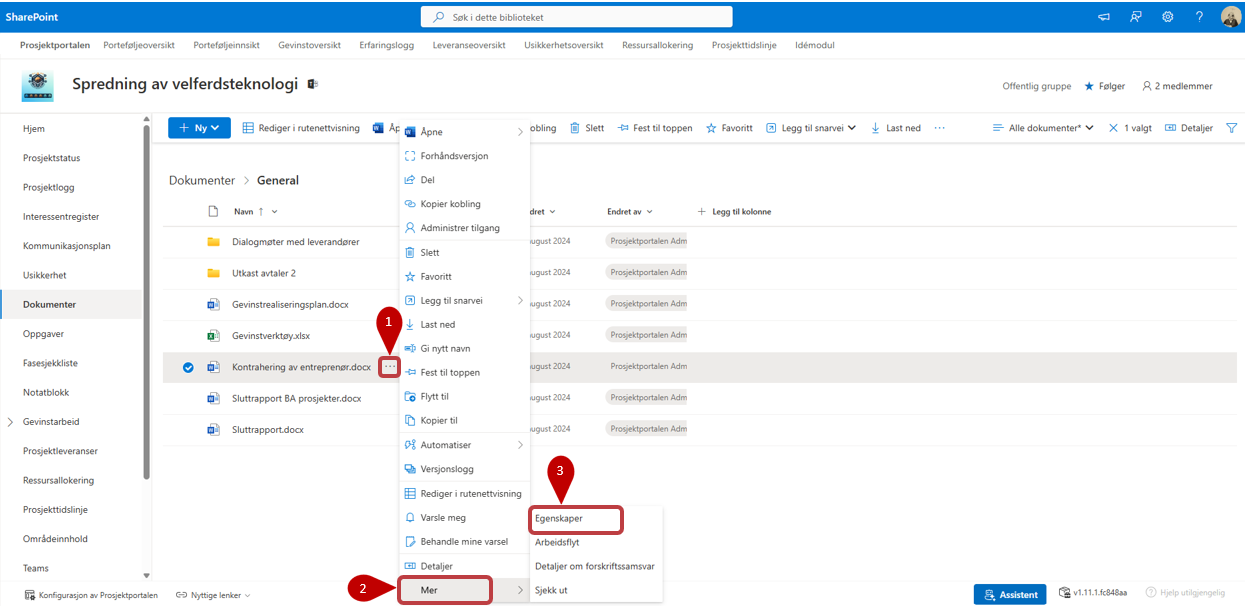This screenshot has height=610, width=1245.
Task: Open the Dokumenter breadcrumb link
Action: (200, 181)
